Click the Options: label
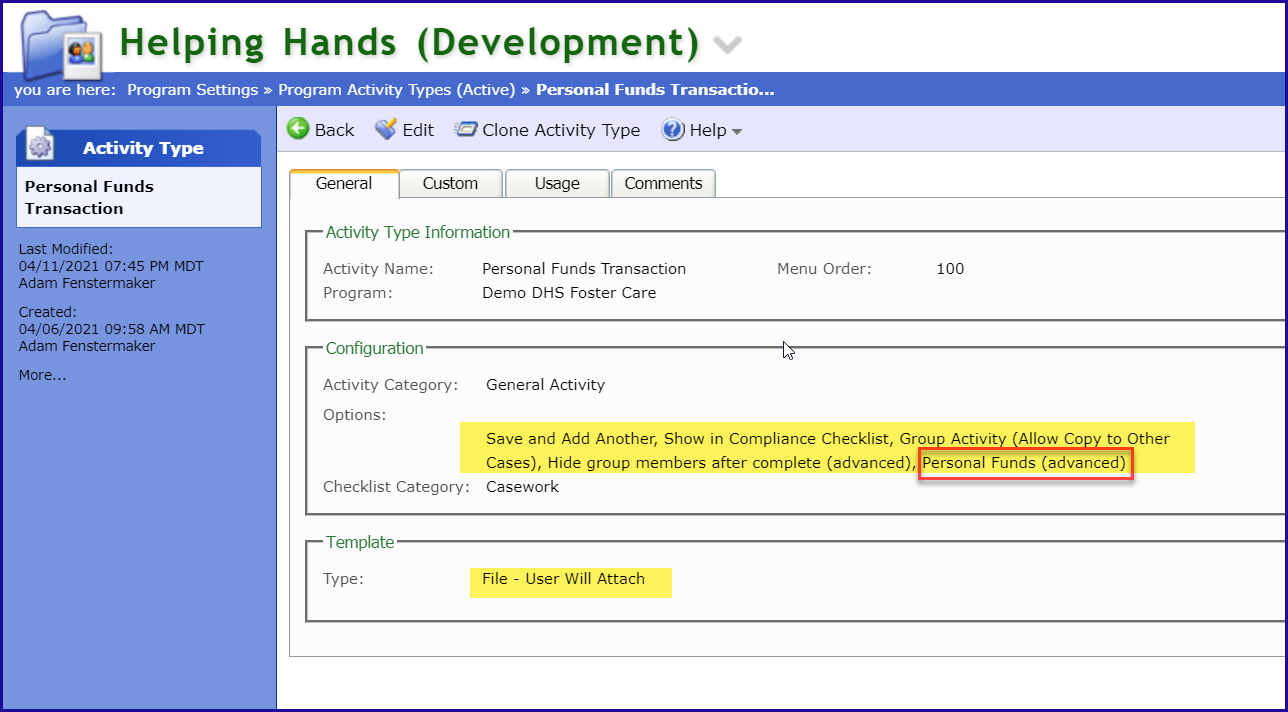Image resolution: width=1288 pixels, height=712 pixels. pos(354,414)
